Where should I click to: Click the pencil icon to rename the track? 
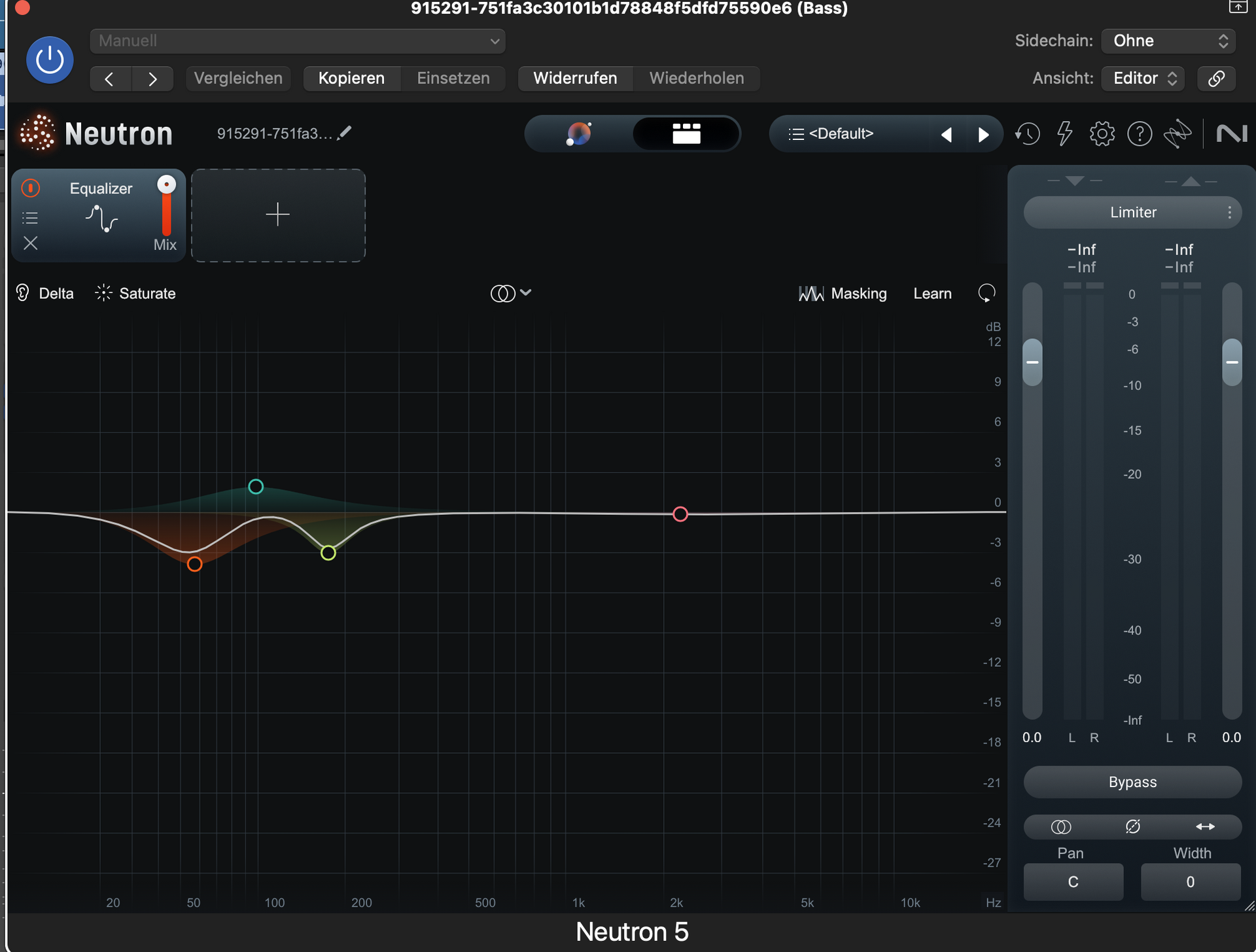[x=345, y=133]
